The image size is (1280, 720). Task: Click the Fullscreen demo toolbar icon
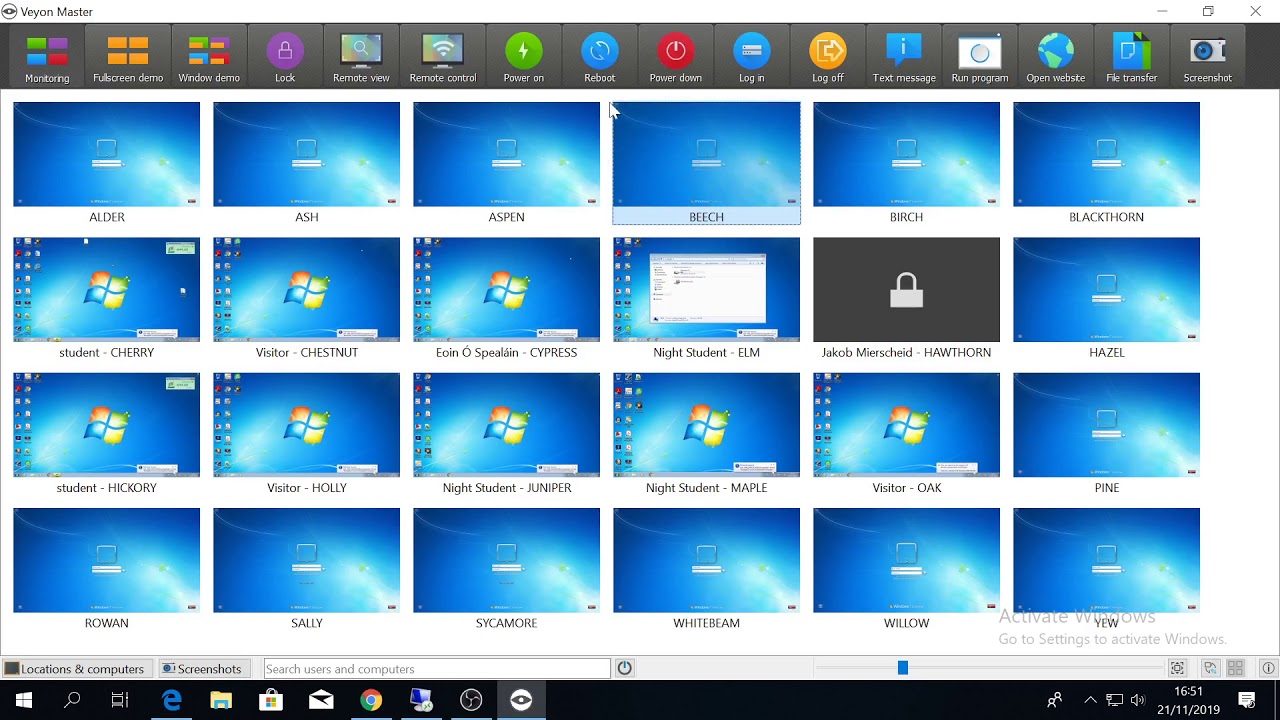click(128, 58)
